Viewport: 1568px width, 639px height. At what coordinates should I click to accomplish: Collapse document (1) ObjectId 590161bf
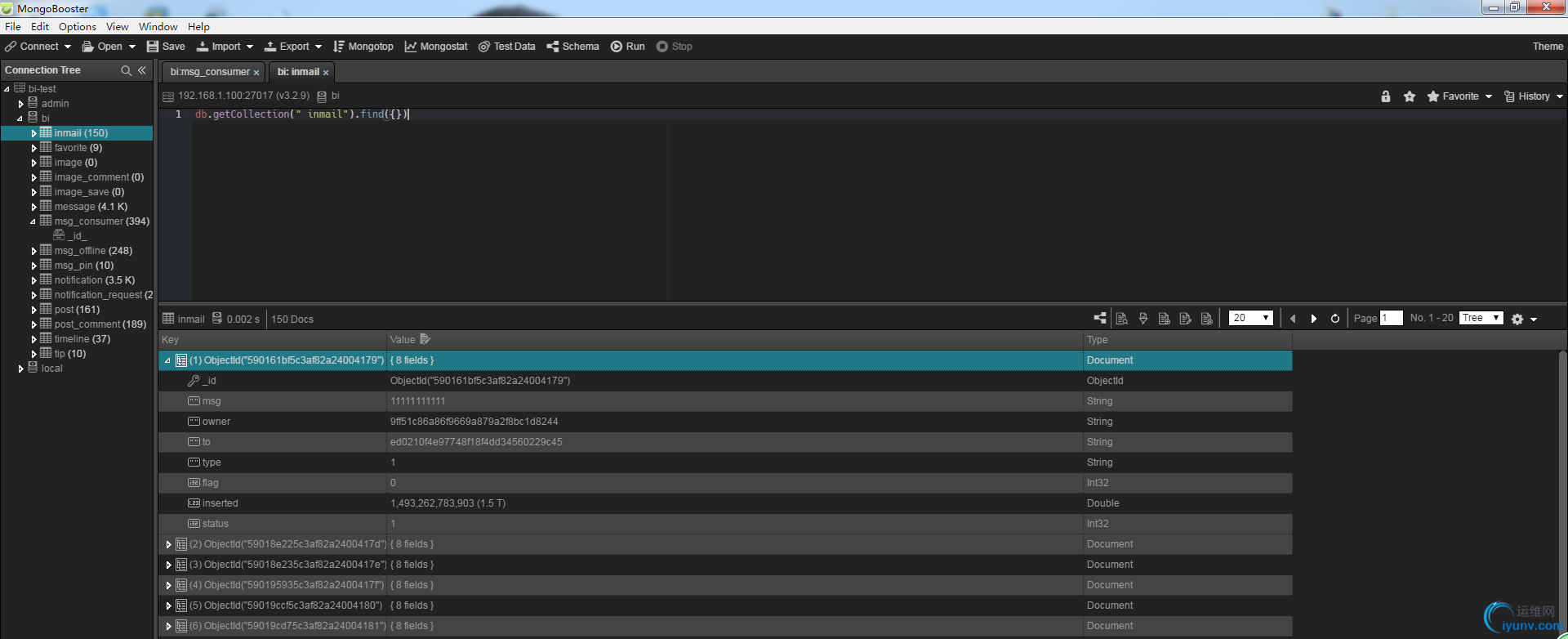click(167, 360)
